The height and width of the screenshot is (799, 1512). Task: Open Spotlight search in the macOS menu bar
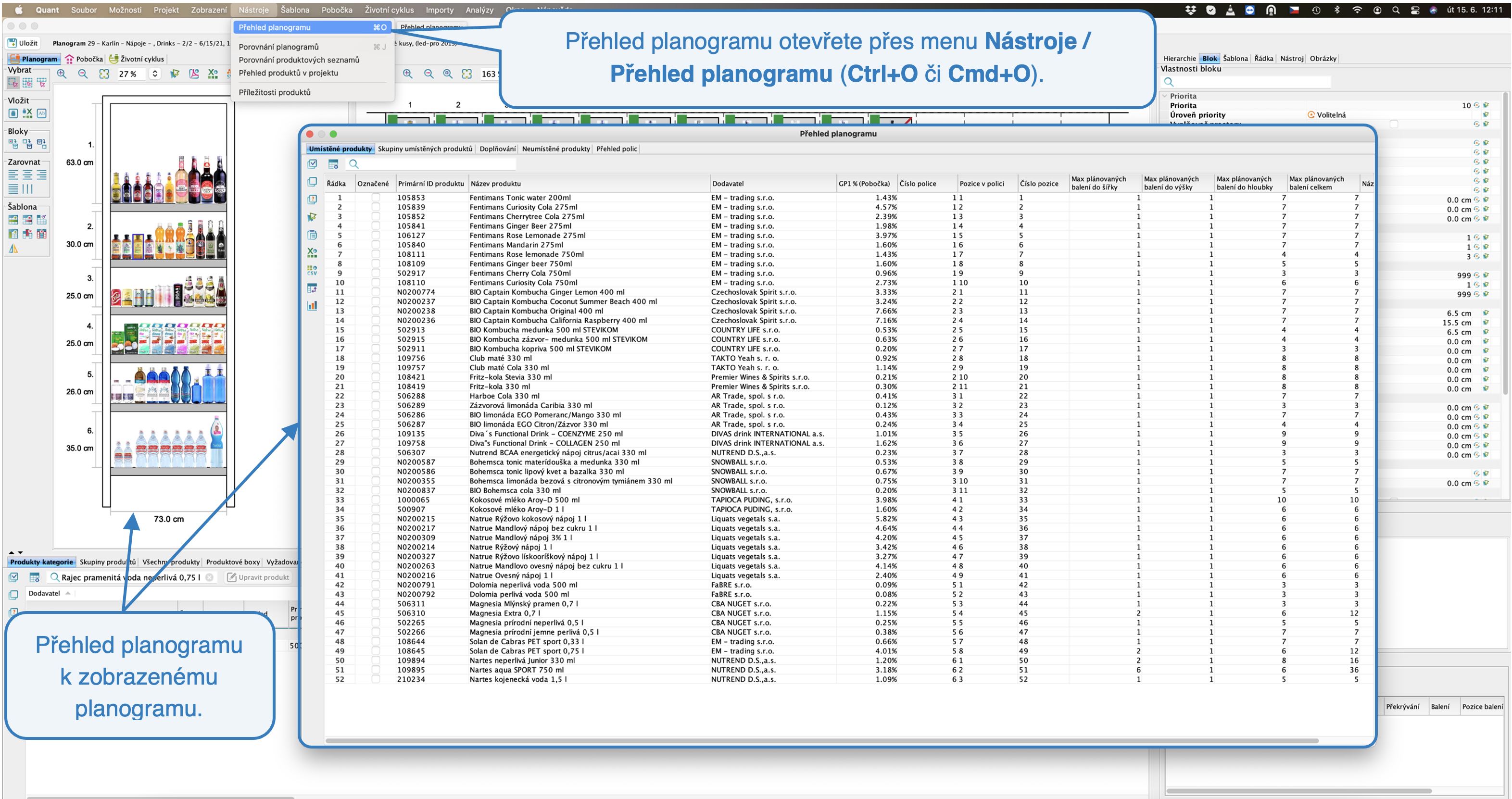[1396, 10]
